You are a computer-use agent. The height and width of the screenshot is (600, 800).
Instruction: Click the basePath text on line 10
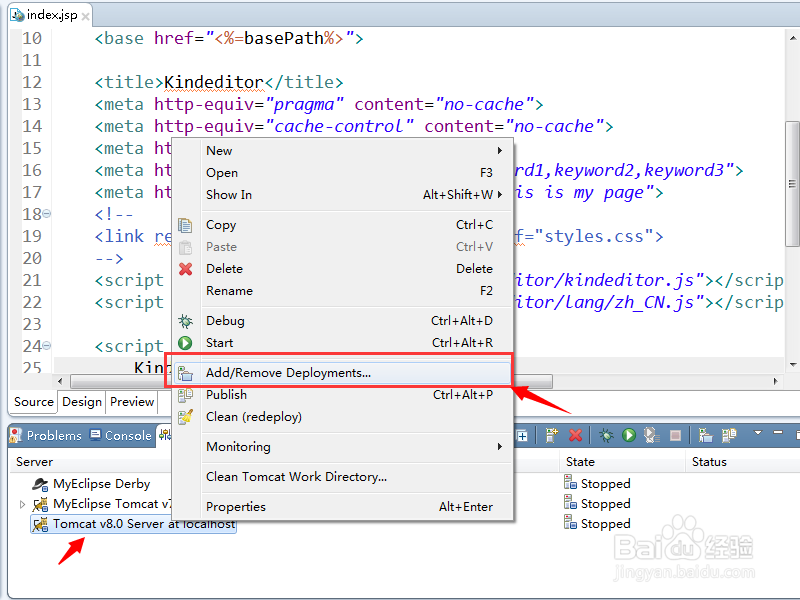click(284, 38)
